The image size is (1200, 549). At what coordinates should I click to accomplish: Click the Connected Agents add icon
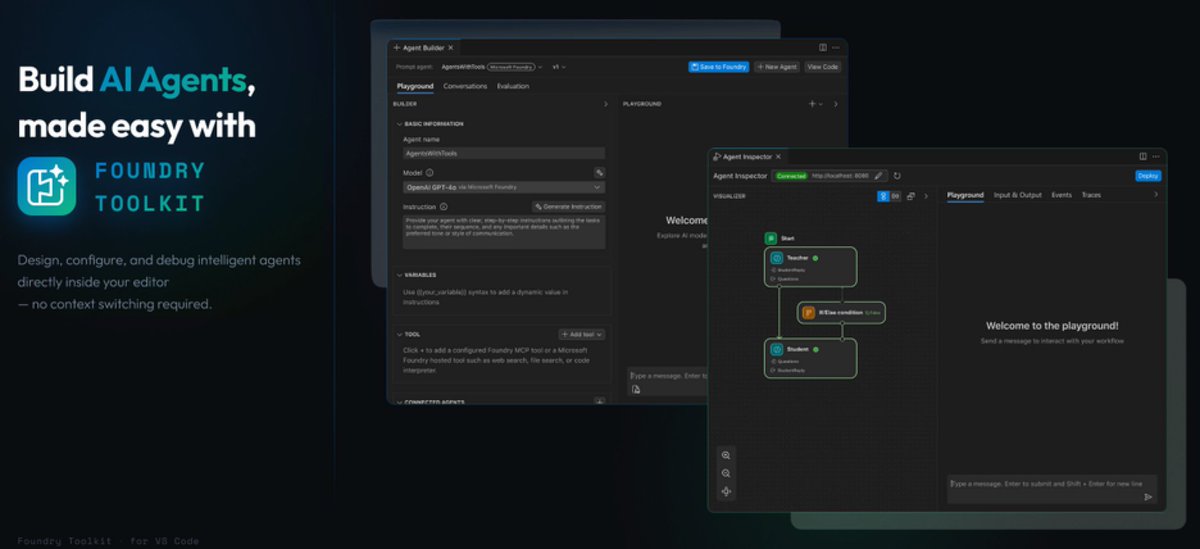[599, 401]
